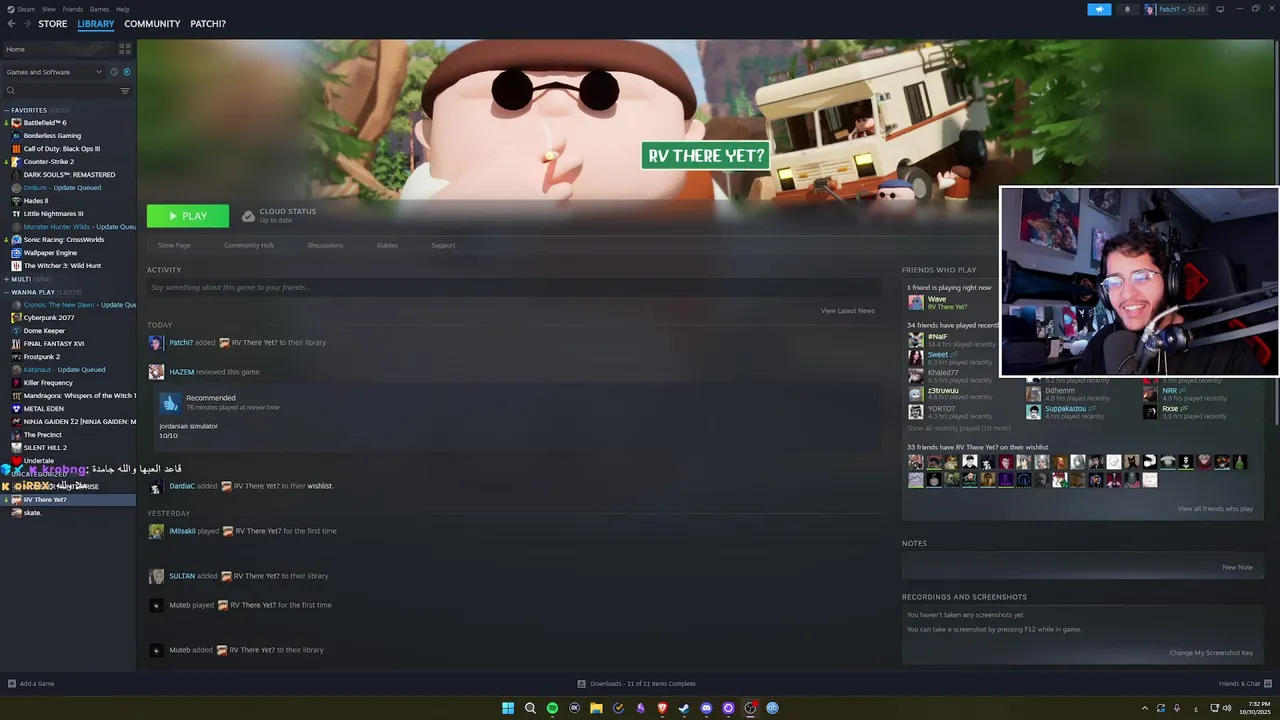Go back with the back arrow
Screen dimensions: 1280x720
(11, 24)
